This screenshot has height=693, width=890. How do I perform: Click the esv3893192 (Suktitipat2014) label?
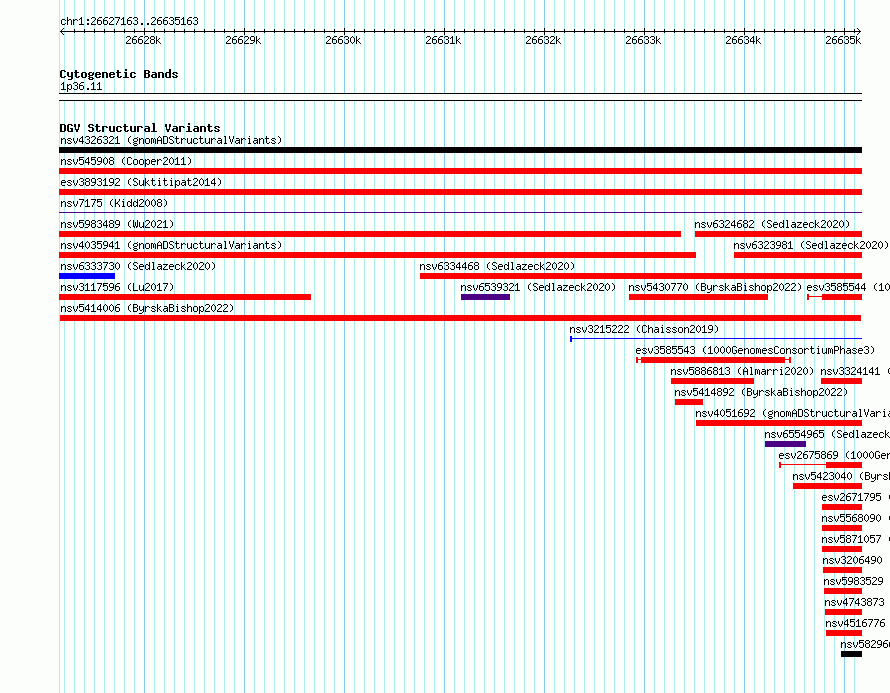[x=141, y=182]
